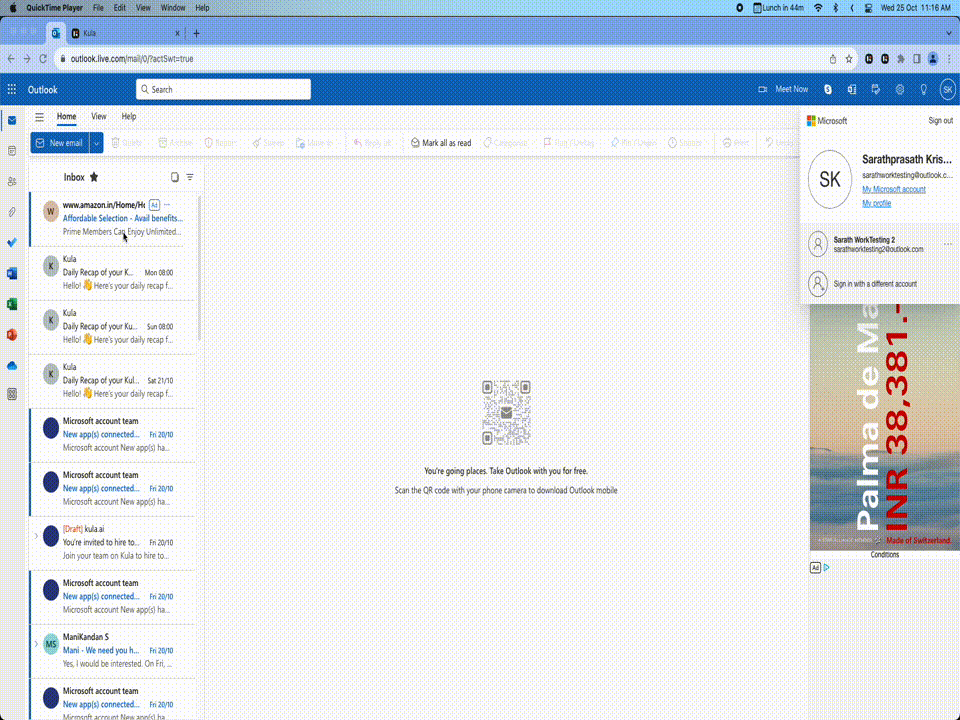
Task: Go back in the browser
Action: click(11, 59)
